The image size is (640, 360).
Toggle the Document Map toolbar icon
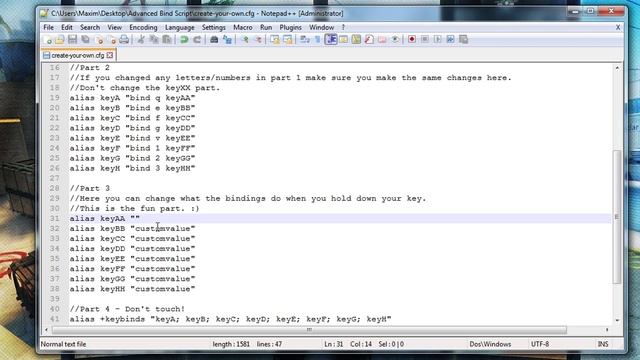click(356, 40)
